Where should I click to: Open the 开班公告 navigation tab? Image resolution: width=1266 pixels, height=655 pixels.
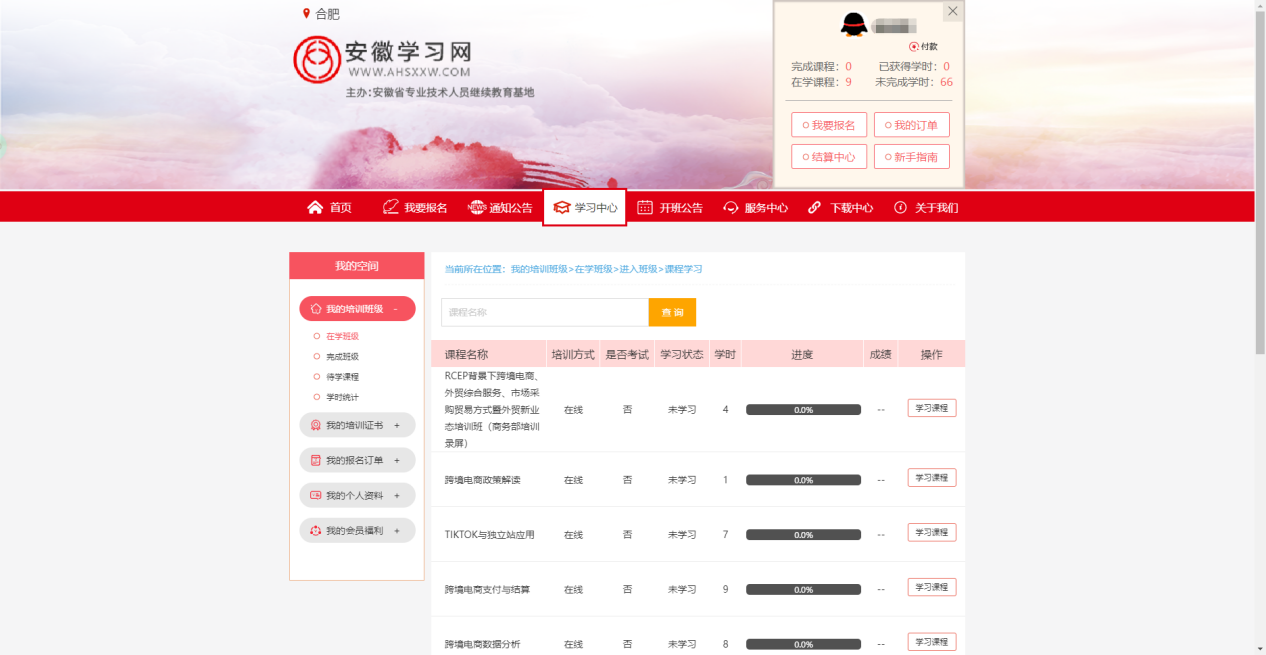670,207
